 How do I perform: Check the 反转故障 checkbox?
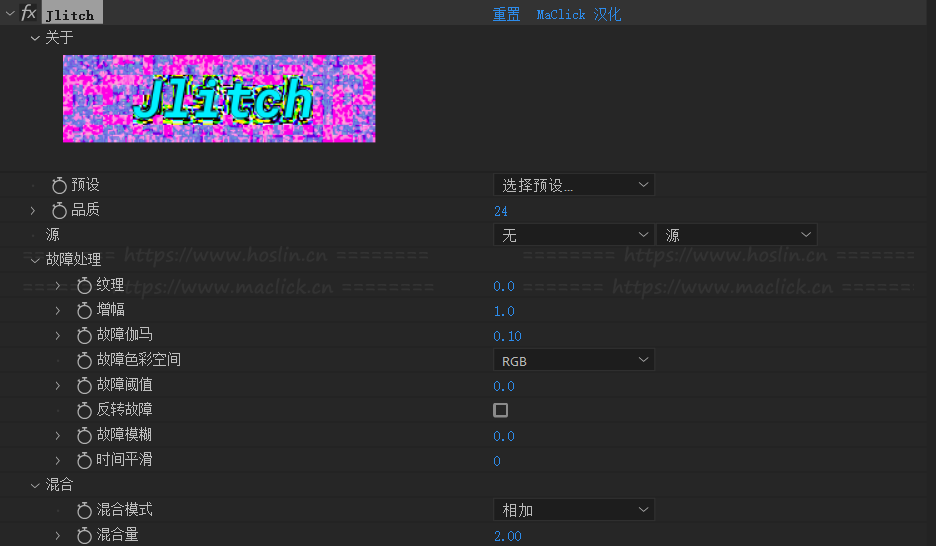tap(501, 410)
